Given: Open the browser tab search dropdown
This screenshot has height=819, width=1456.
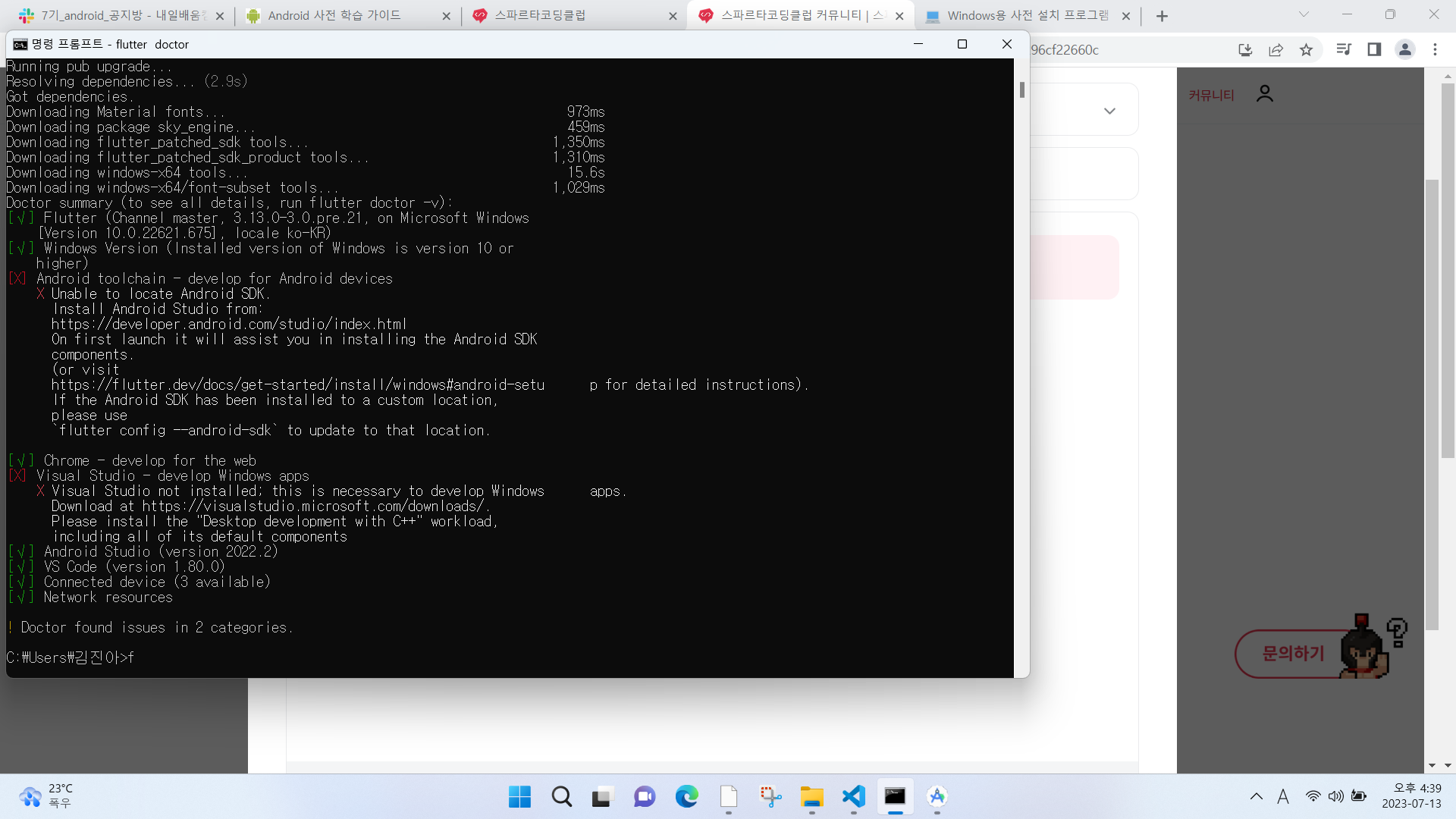Looking at the screenshot, I should coord(1304,14).
